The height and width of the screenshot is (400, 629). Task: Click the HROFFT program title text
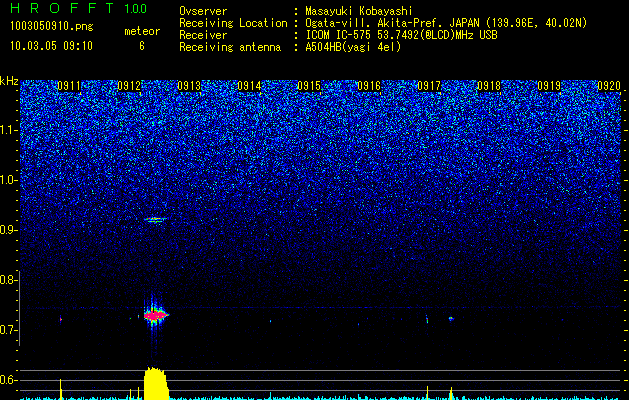tap(62, 8)
